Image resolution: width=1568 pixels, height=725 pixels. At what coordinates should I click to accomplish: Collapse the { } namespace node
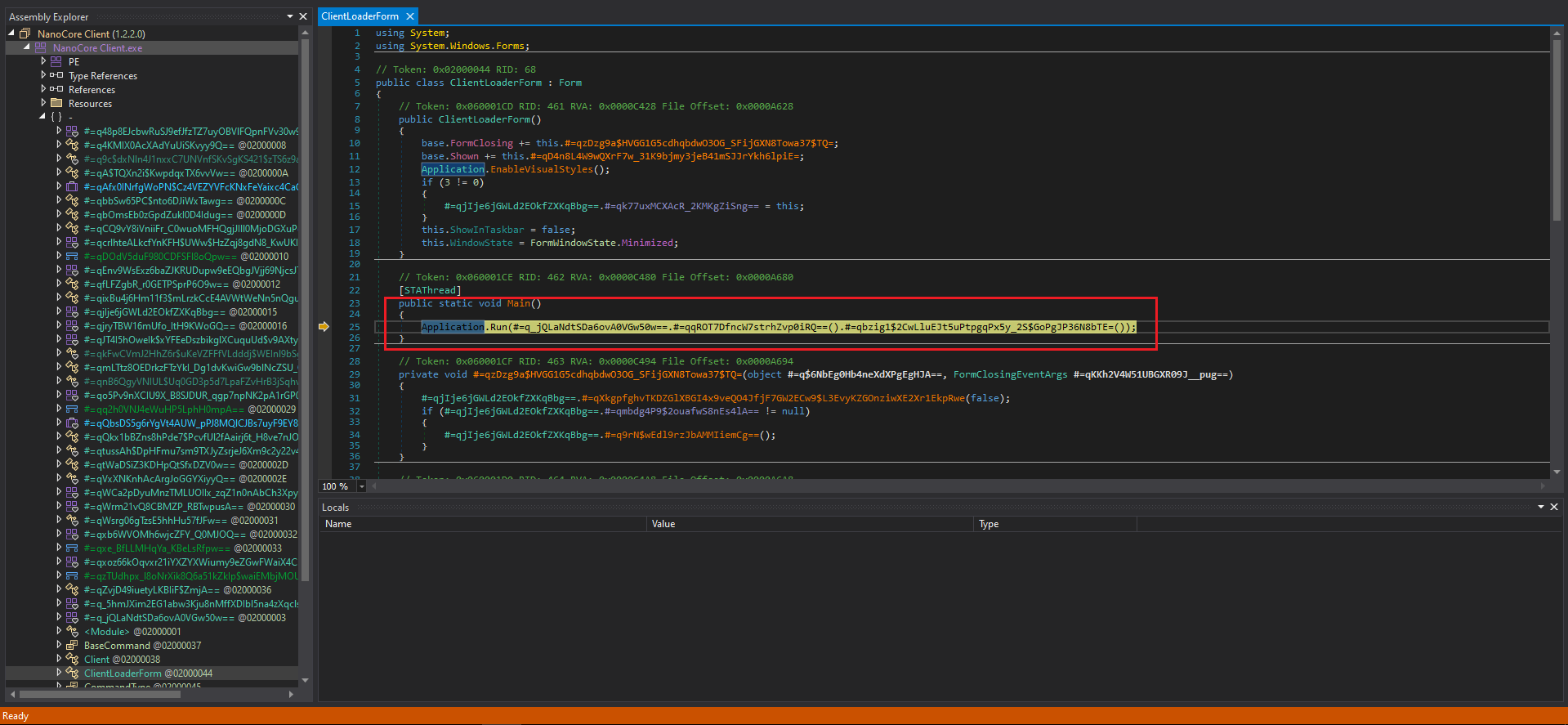pyautogui.click(x=42, y=117)
